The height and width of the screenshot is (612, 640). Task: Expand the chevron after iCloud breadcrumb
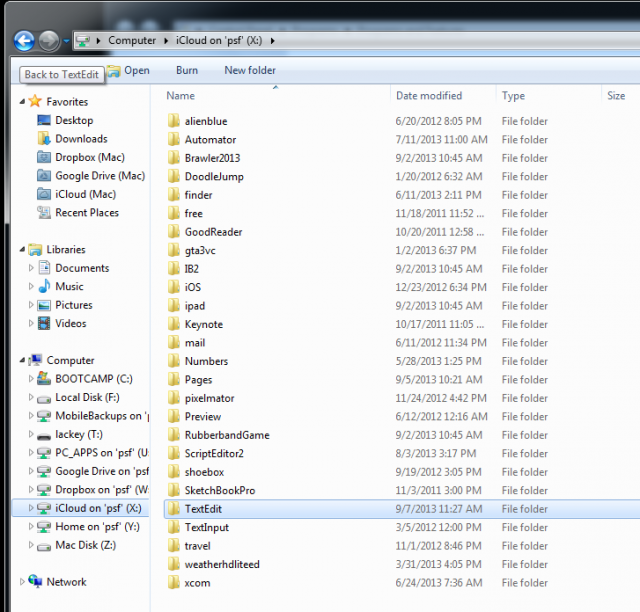(x=272, y=40)
